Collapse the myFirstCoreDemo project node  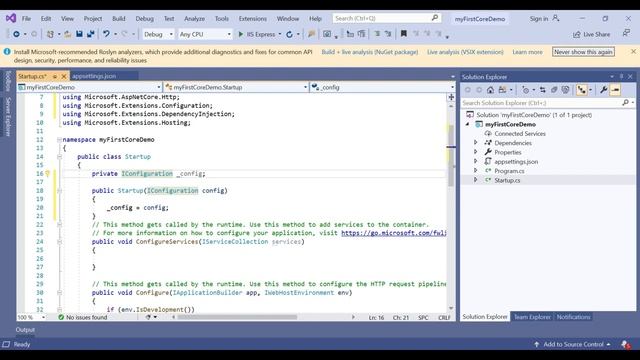click(468, 124)
